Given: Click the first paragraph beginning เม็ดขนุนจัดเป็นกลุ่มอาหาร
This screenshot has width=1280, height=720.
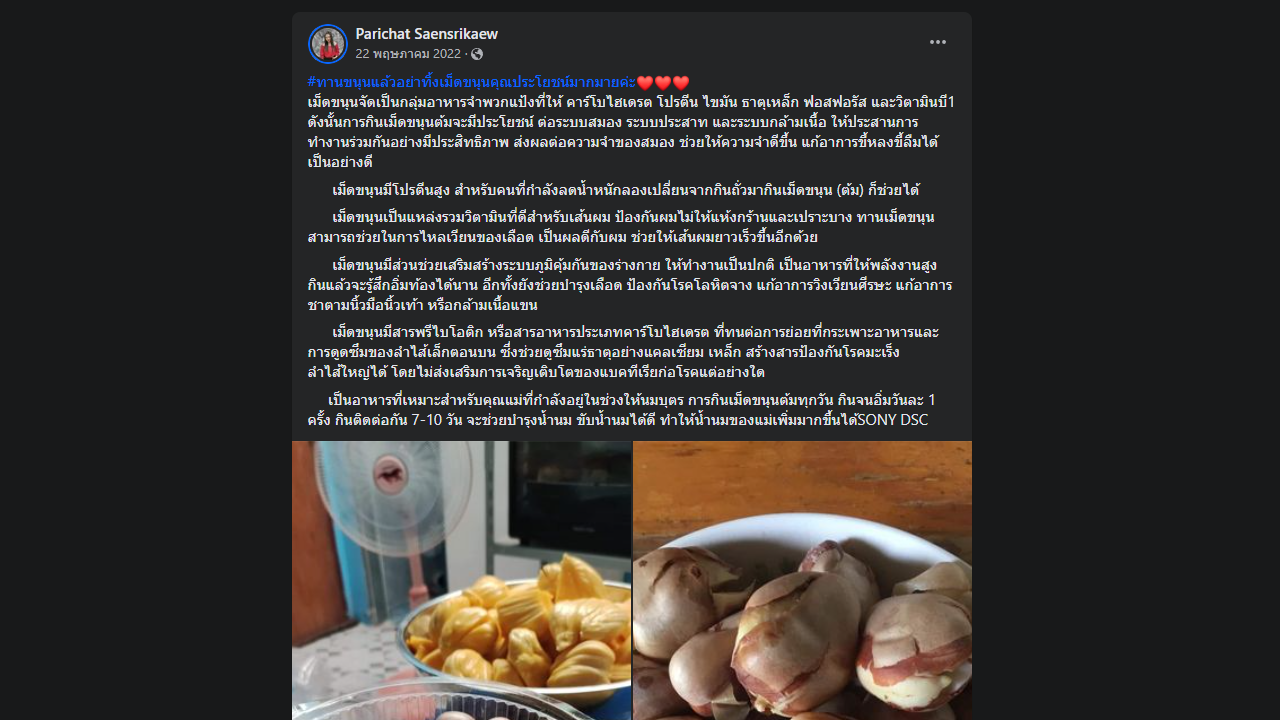Looking at the screenshot, I should pos(632,132).
